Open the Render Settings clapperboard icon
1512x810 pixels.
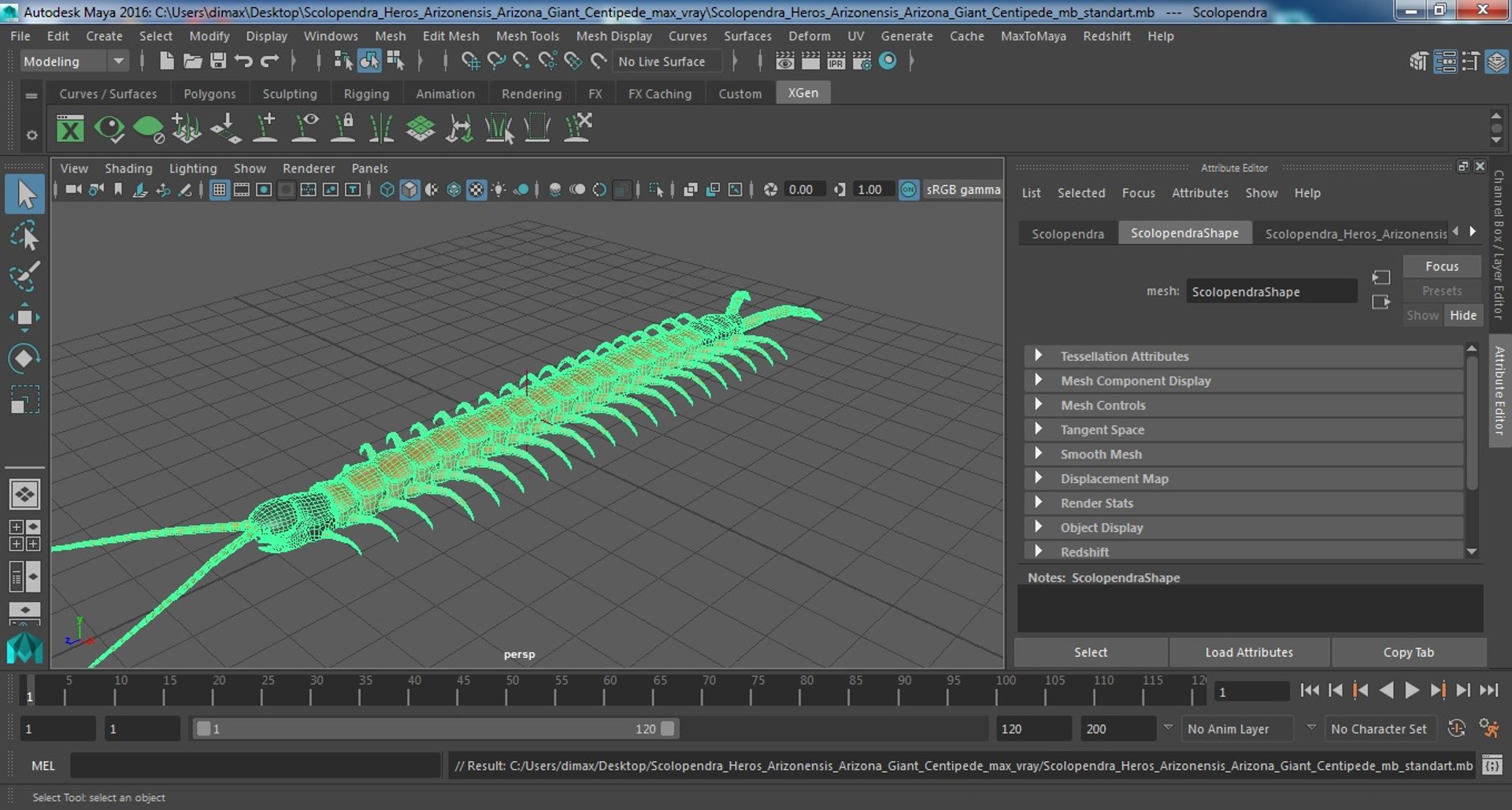coord(862,61)
